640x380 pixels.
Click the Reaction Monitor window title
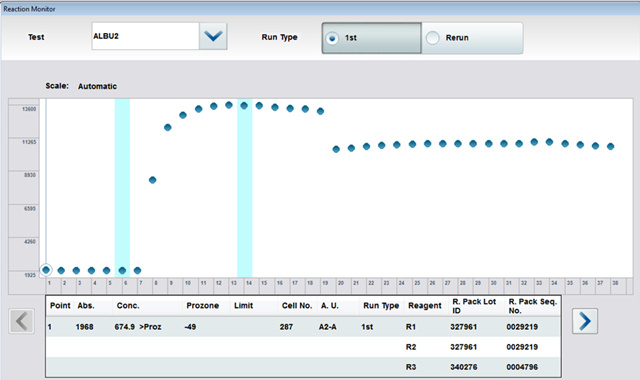tap(29, 9)
